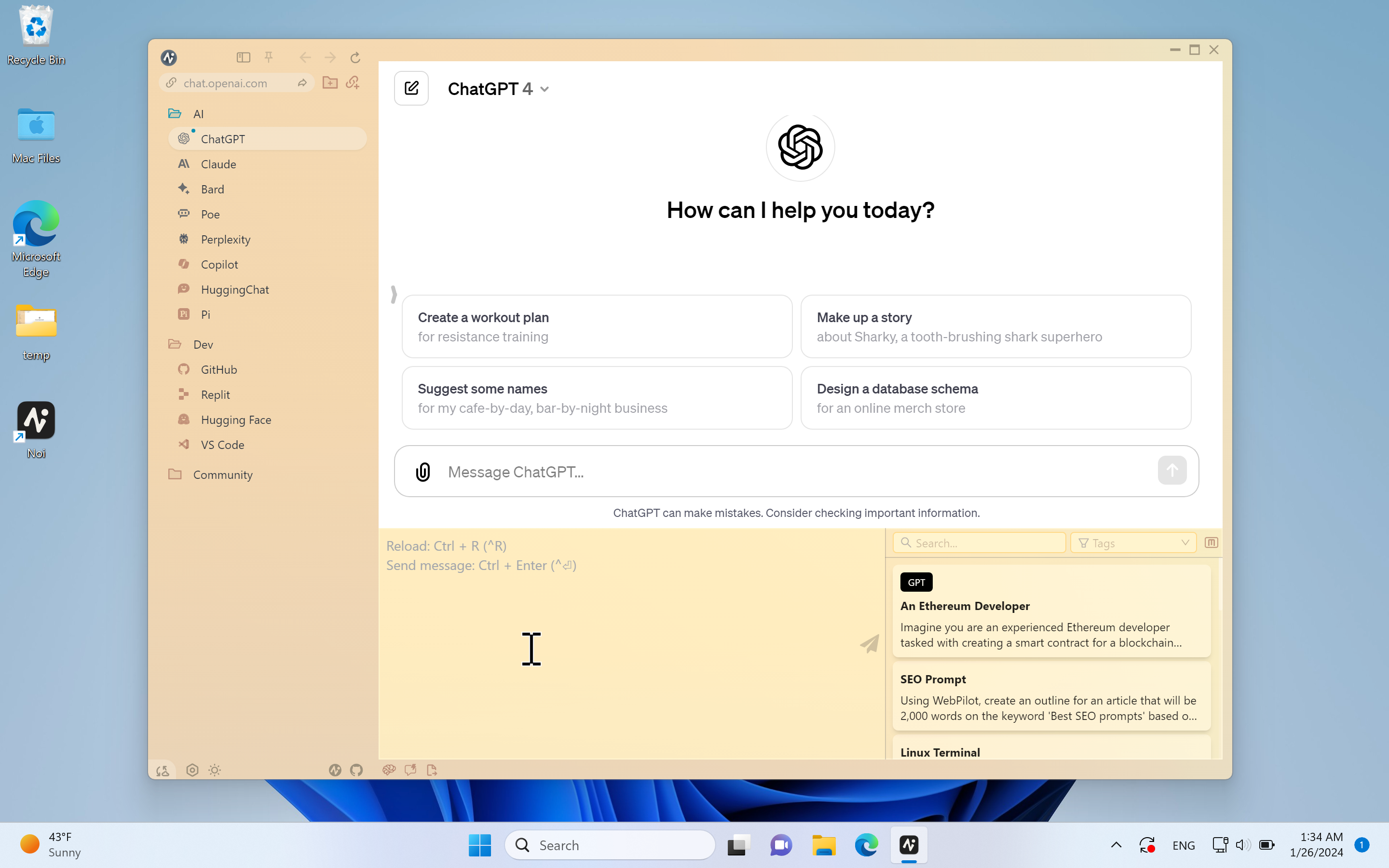Open File Explorer from the taskbar
The height and width of the screenshot is (868, 1389).
824,845
